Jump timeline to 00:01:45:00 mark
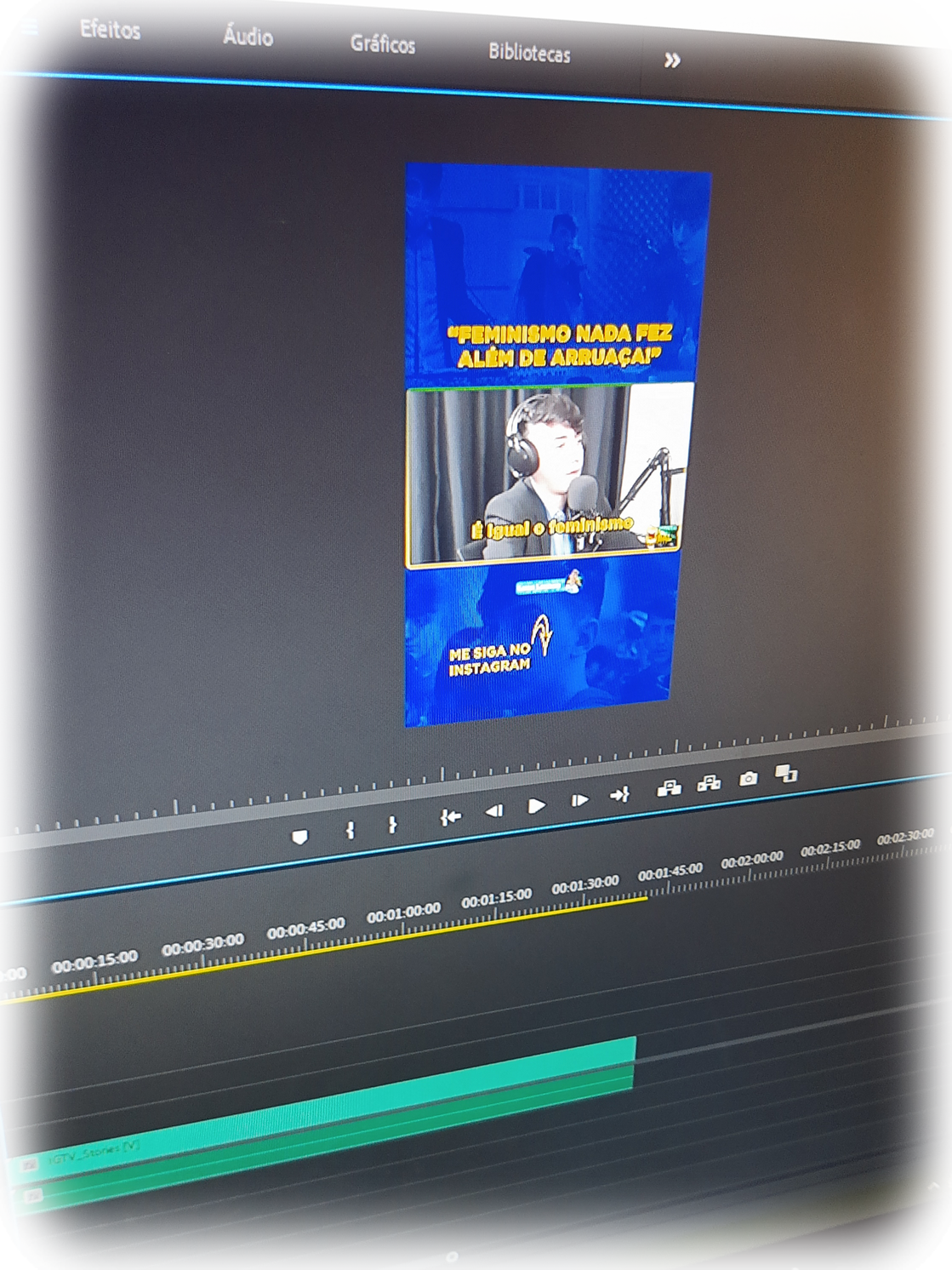 point(670,872)
